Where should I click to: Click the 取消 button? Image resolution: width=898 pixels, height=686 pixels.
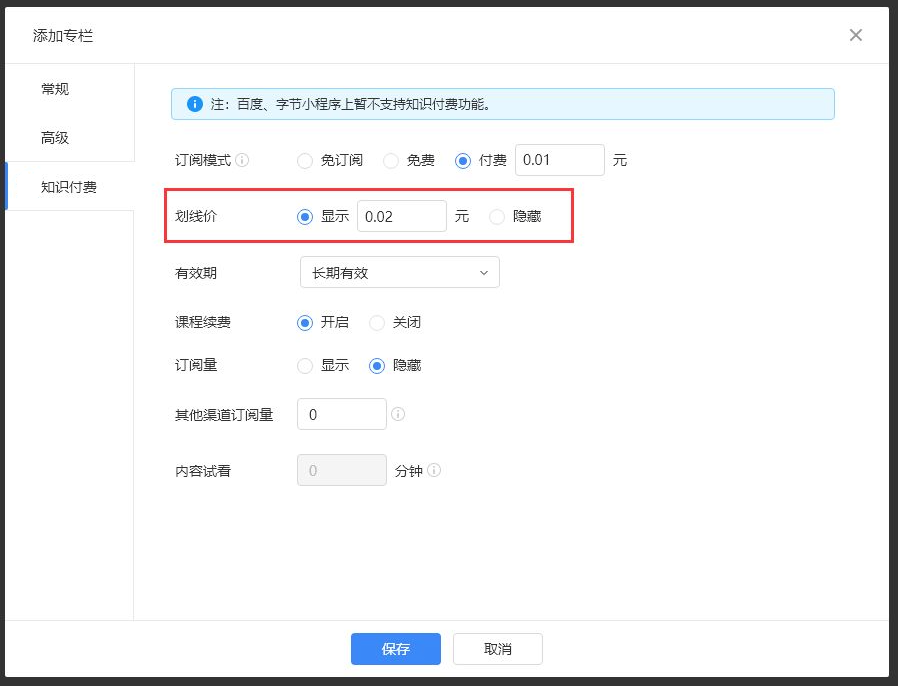click(497, 649)
